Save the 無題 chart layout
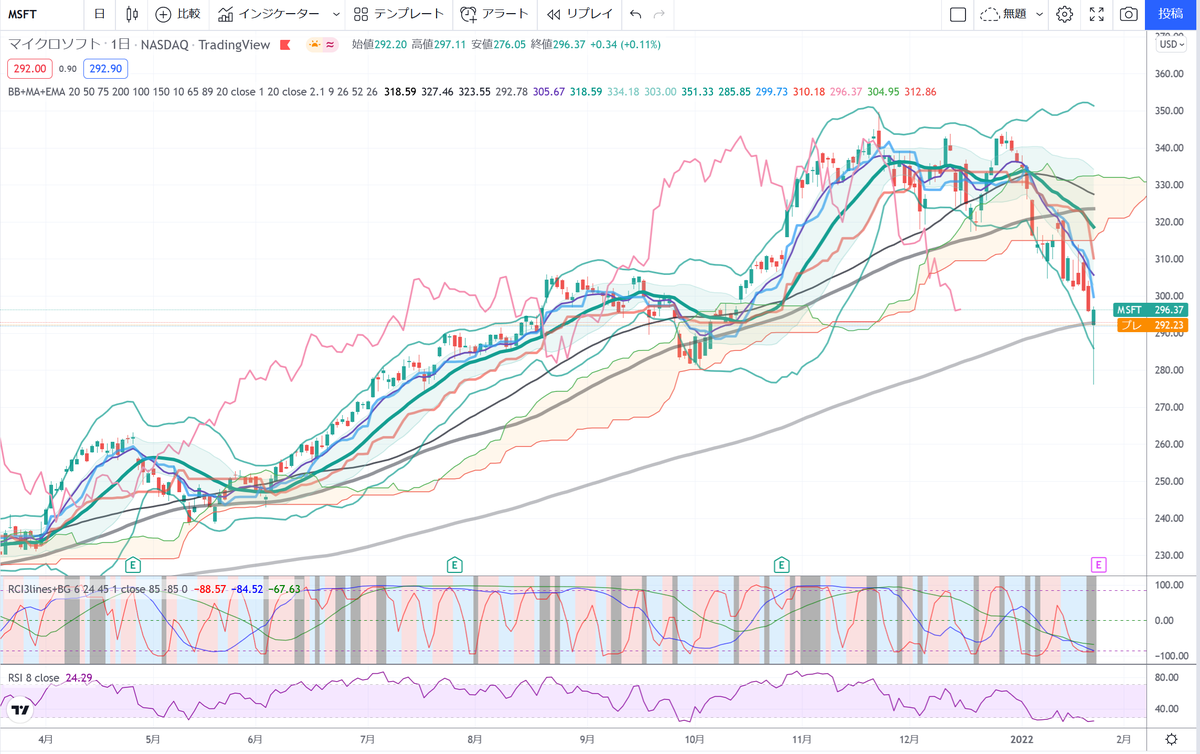This screenshot has height=754, width=1200. point(1003,14)
